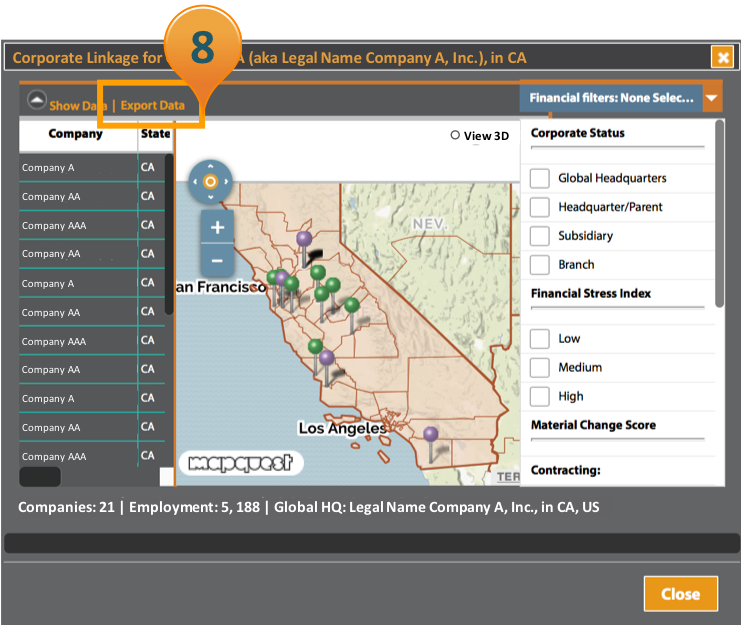Check the Headquarter/Parent checkbox
Screen dimensions: 741x625
tap(540, 207)
